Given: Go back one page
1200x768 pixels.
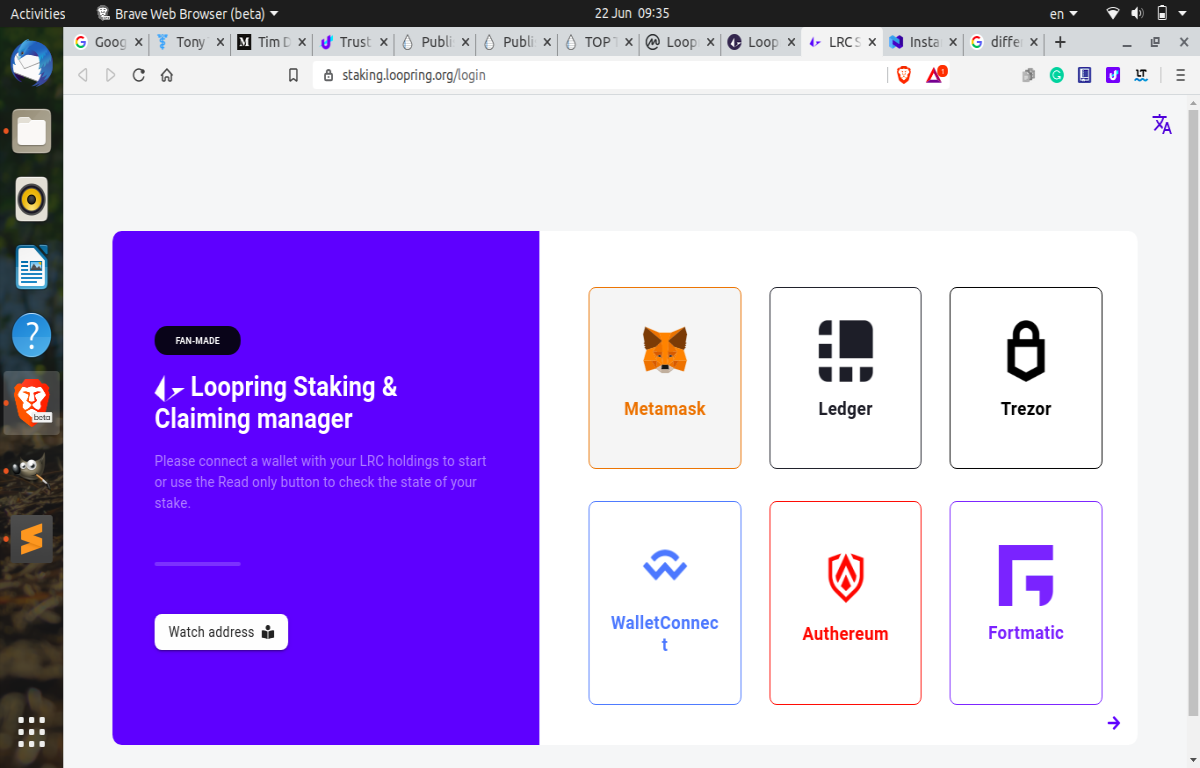Looking at the screenshot, I should (x=83, y=75).
